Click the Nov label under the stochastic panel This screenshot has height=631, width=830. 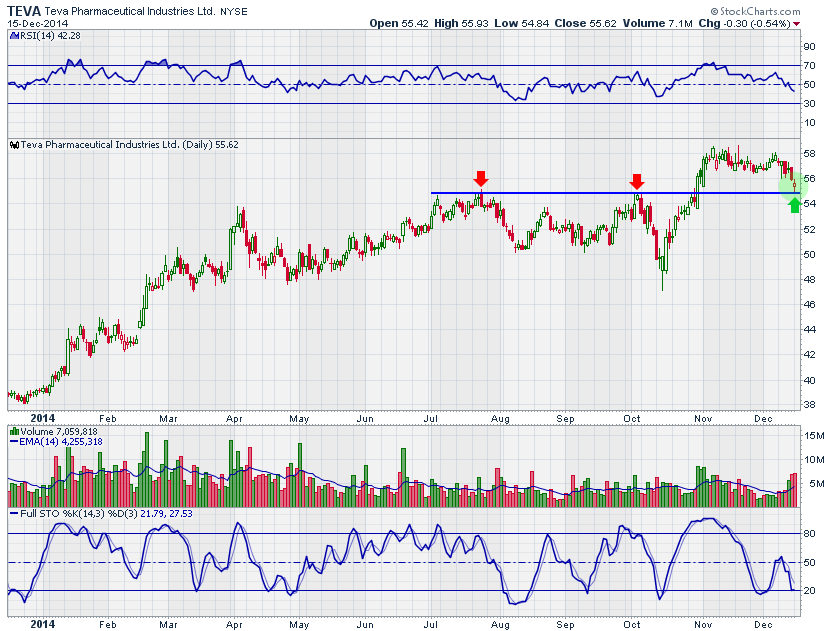click(x=703, y=625)
